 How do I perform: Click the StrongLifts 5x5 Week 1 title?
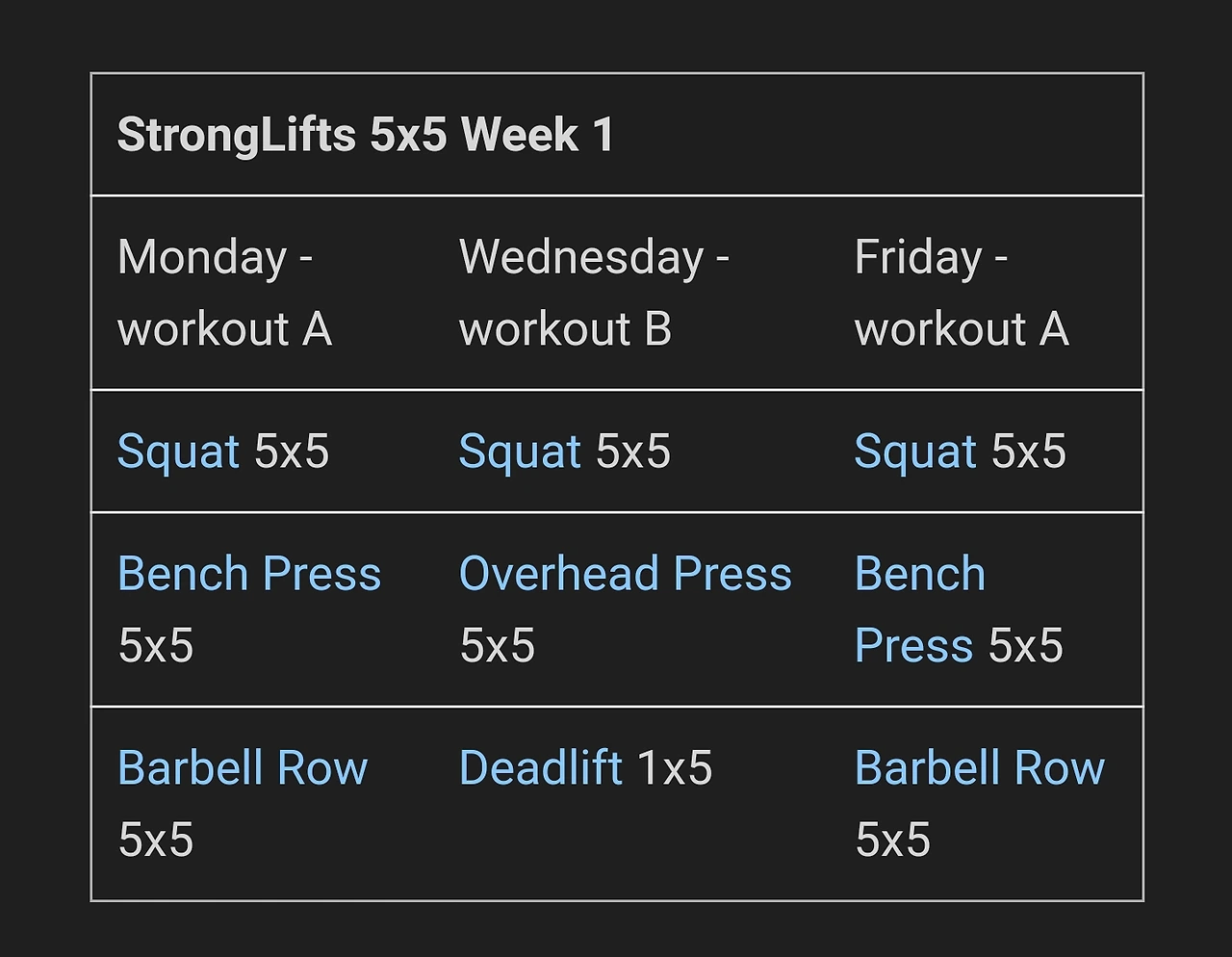(x=366, y=135)
